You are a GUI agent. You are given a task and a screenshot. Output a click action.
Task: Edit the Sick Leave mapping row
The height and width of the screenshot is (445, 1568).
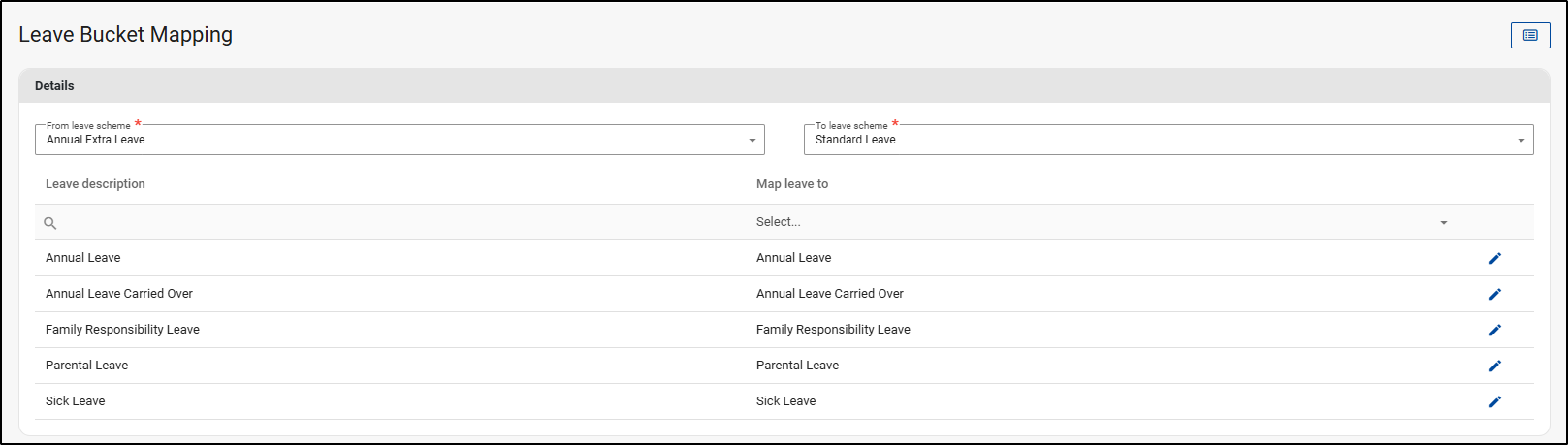1494,401
